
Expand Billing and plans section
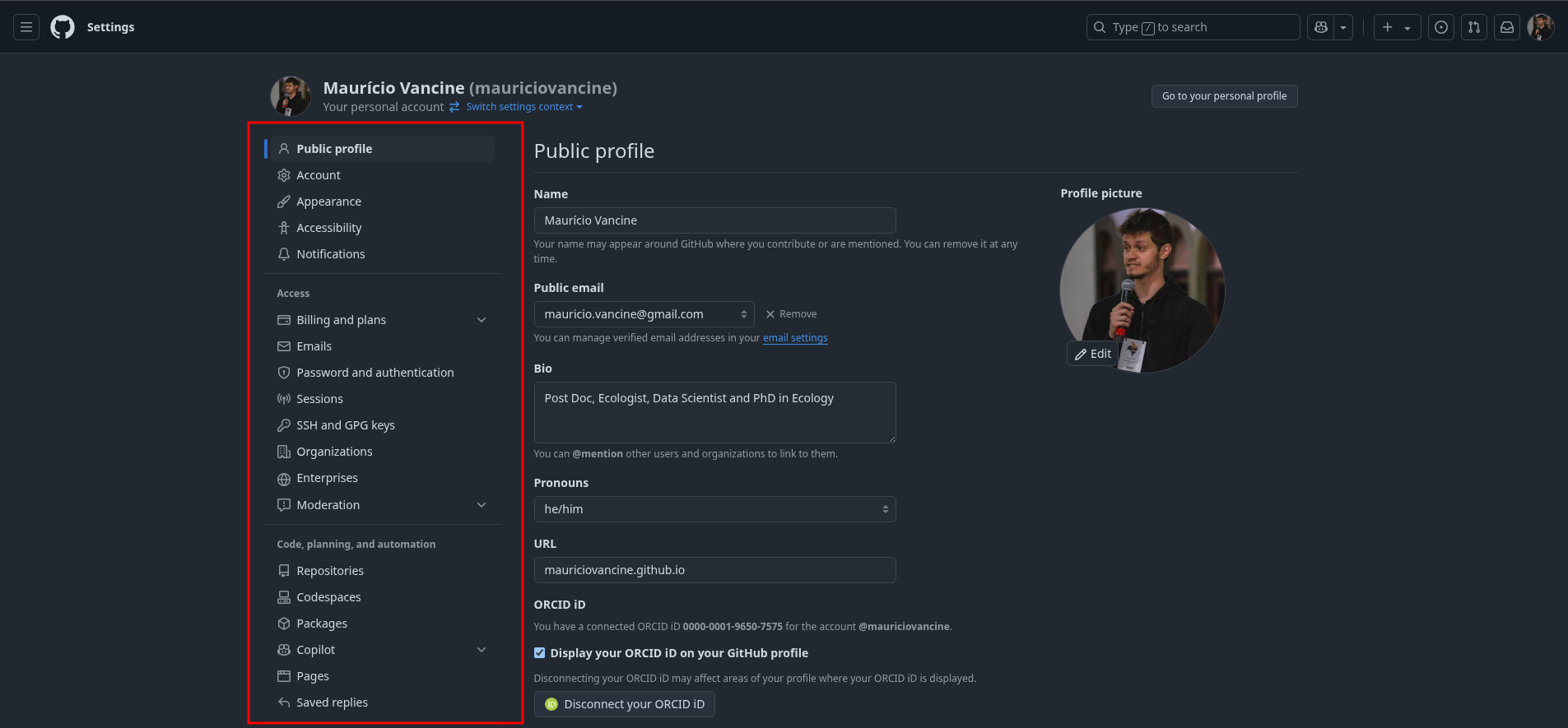click(x=482, y=320)
